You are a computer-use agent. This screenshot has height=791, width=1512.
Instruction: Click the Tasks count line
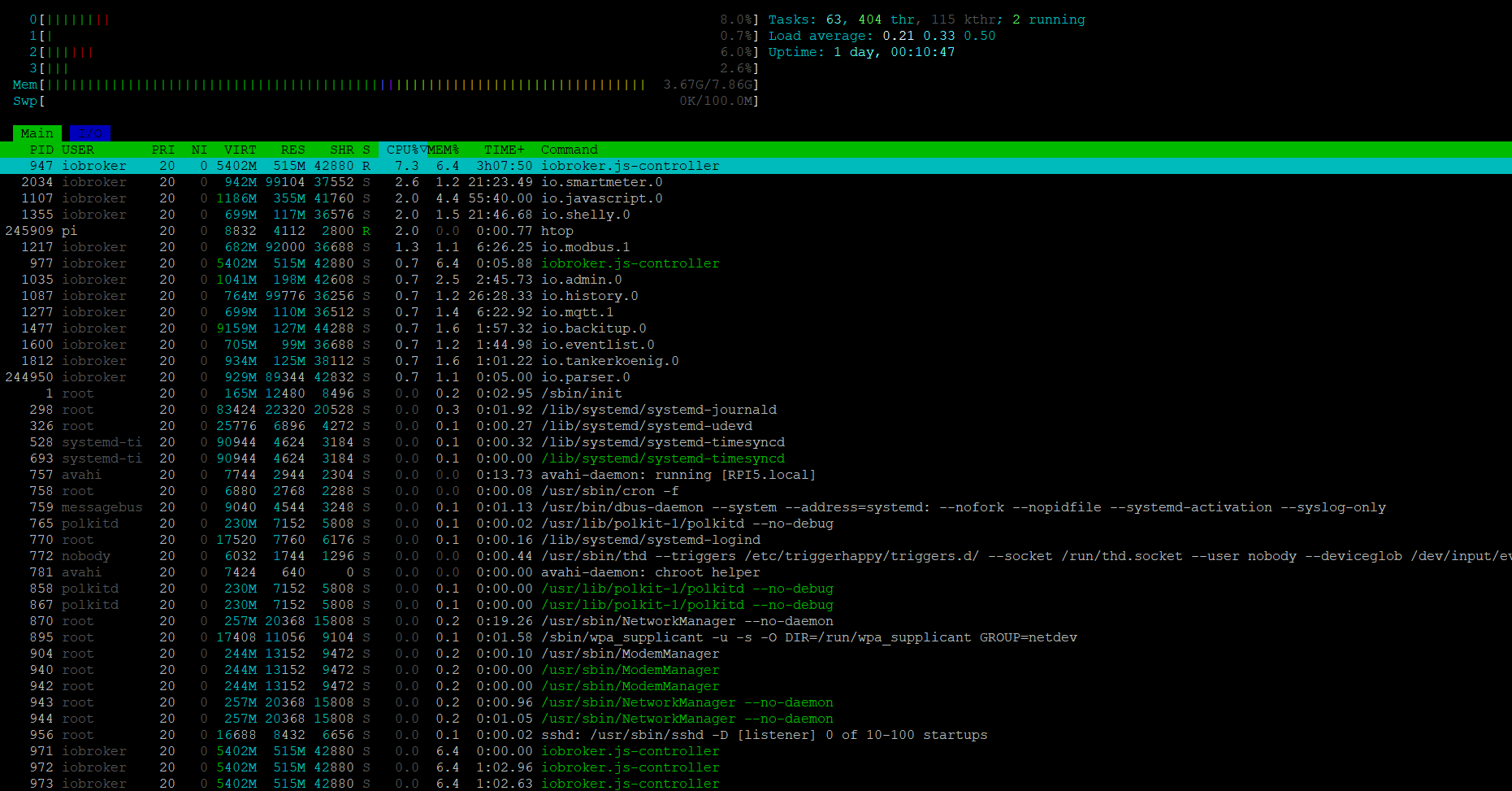pyautogui.click(x=927, y=20)
